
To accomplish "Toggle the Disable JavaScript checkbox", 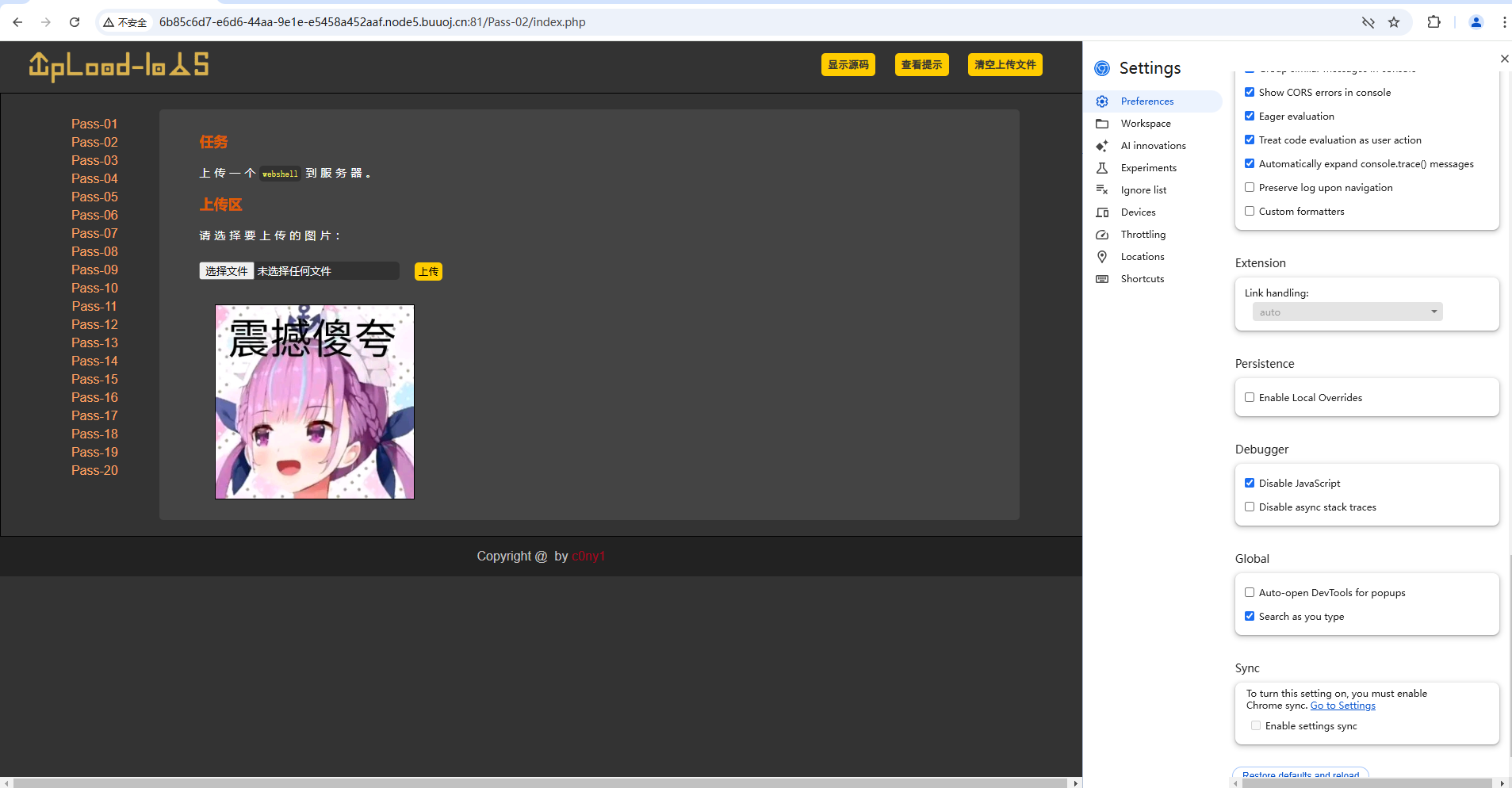I will click(x=1250, y=483).
